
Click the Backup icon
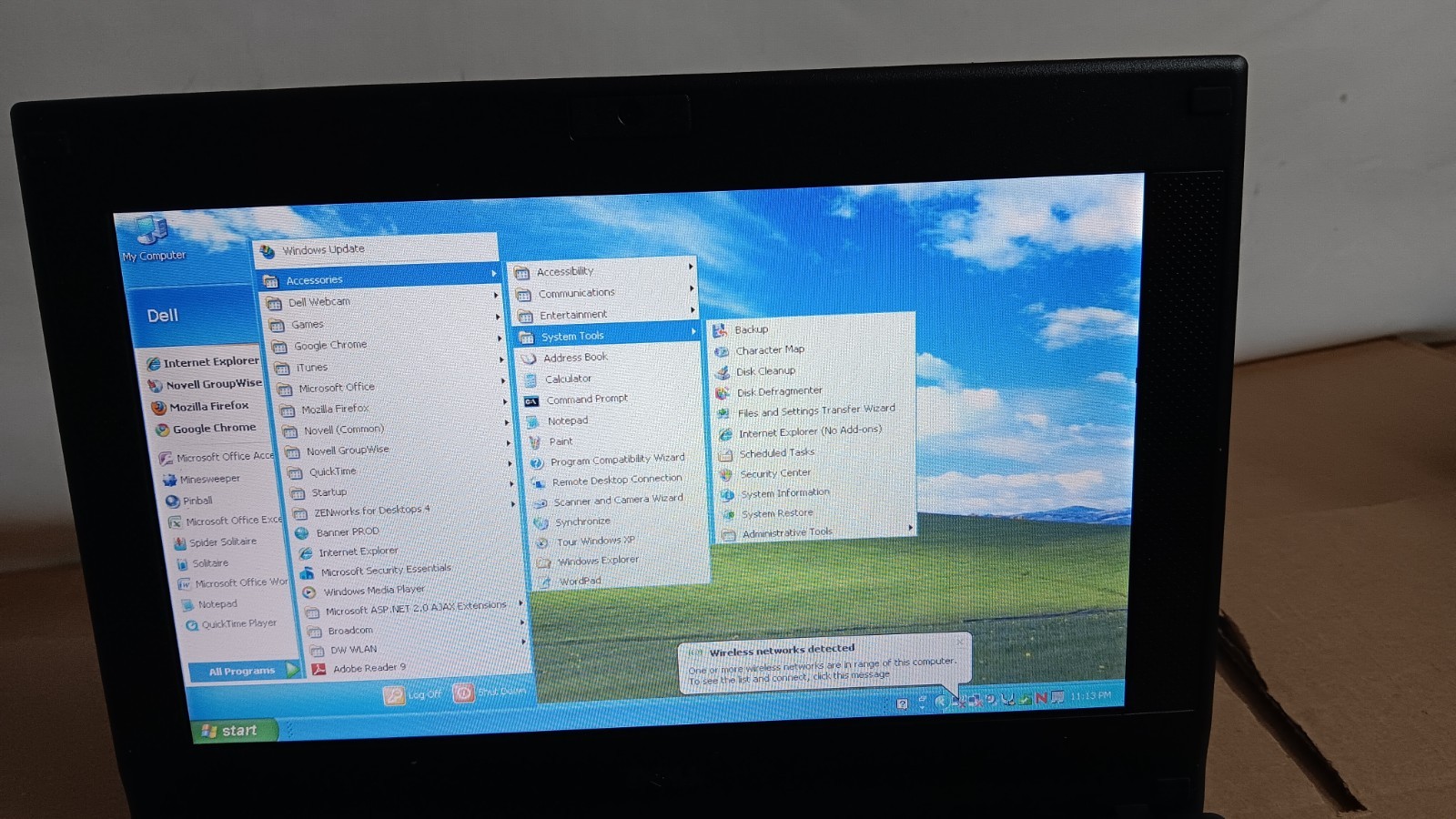pos(720,330)
